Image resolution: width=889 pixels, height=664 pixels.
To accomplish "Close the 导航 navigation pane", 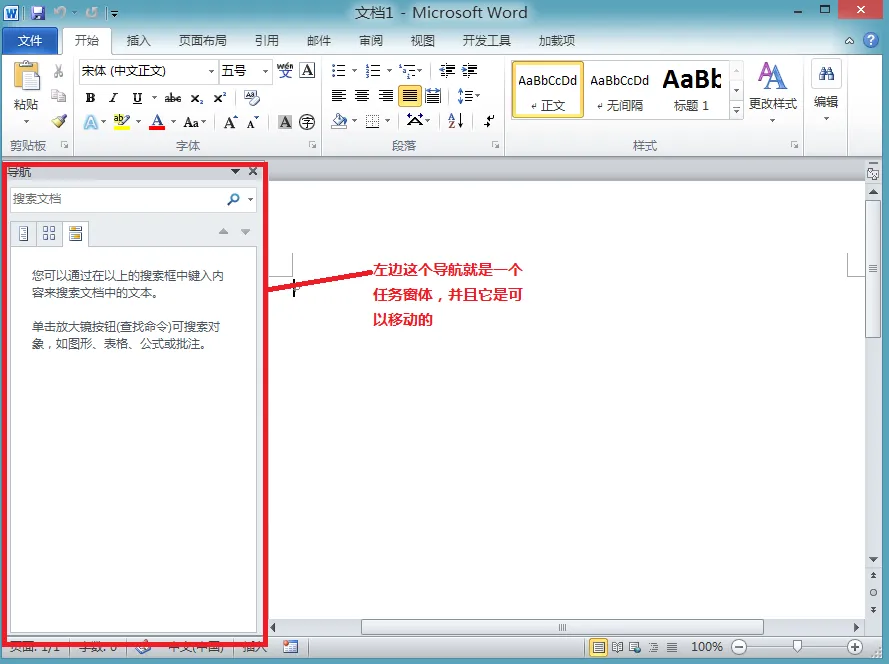I will click(253, 171).
